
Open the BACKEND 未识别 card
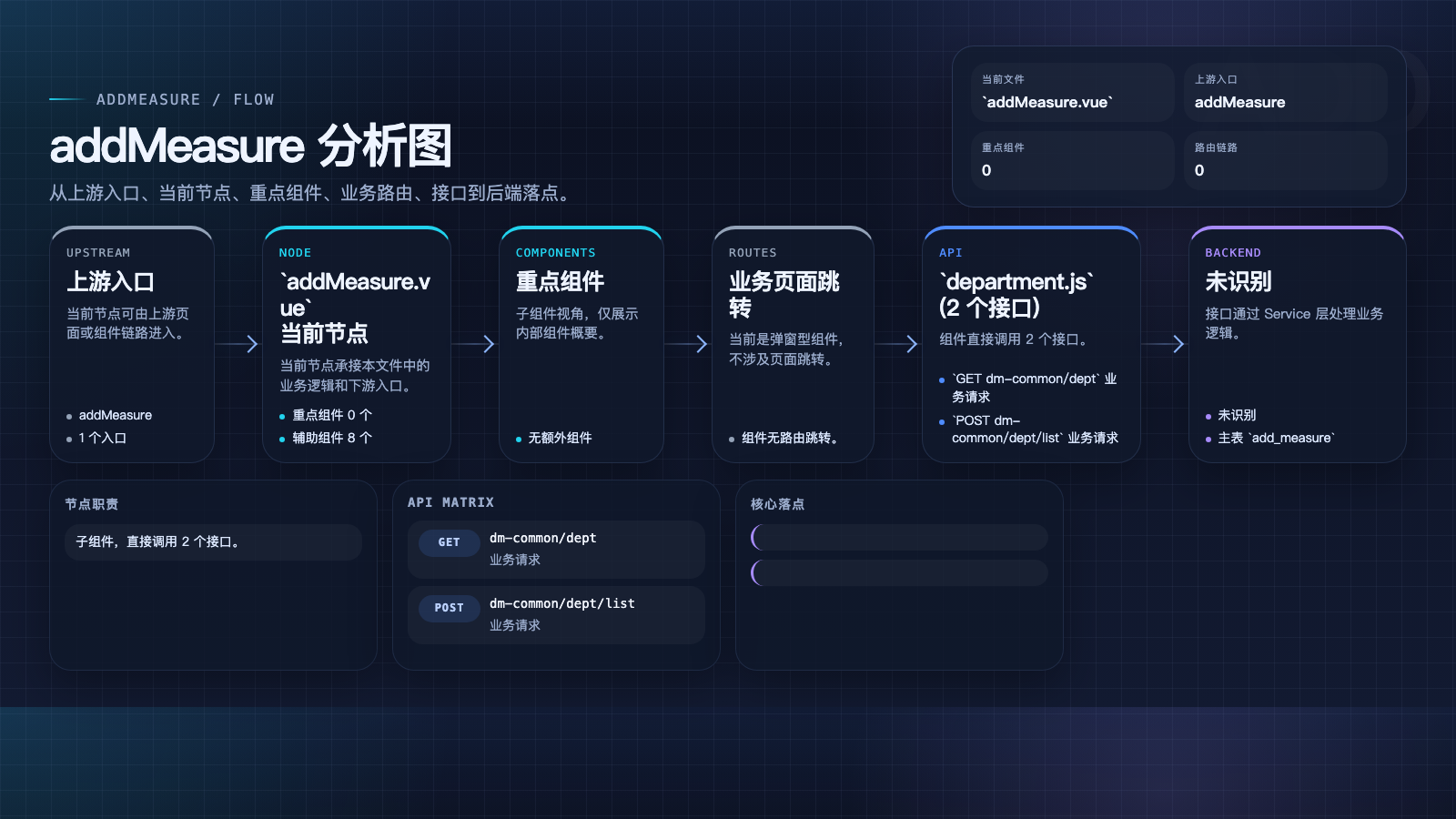[1298, 344]
